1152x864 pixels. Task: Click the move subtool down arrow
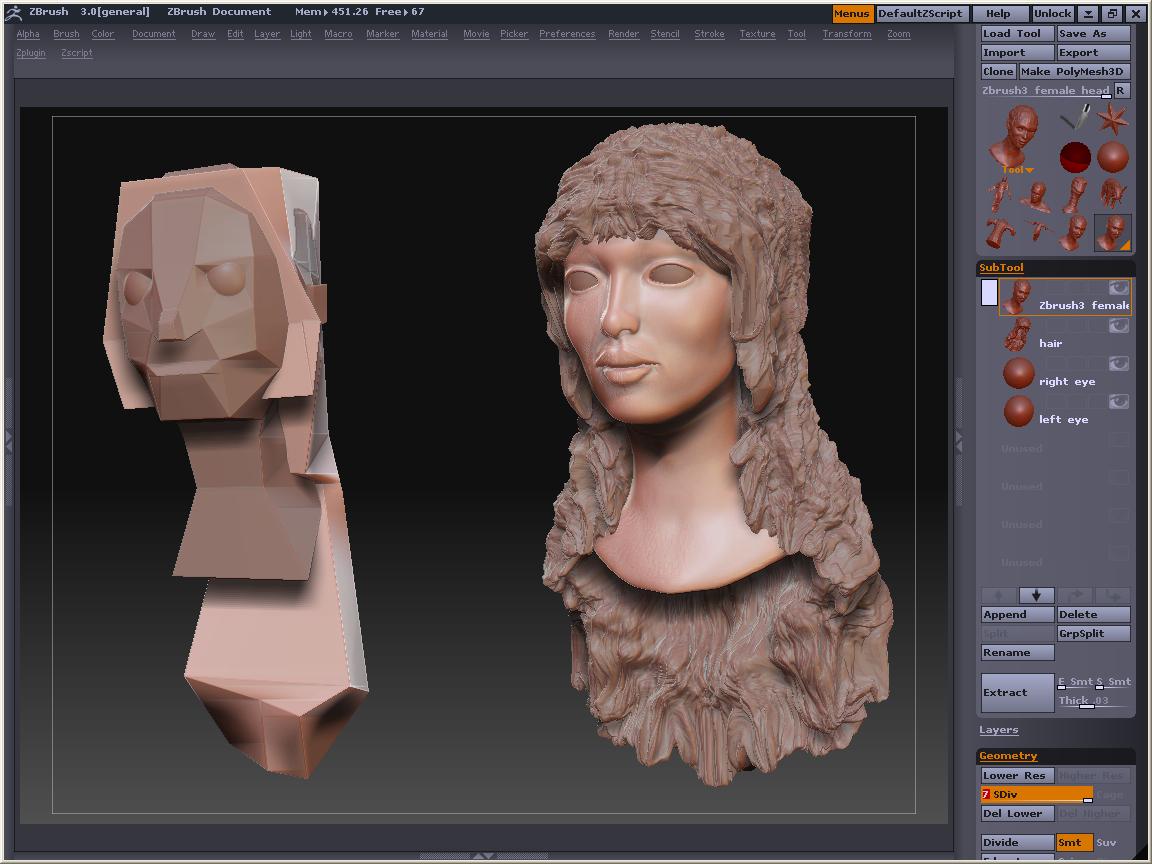[1036, 595]
